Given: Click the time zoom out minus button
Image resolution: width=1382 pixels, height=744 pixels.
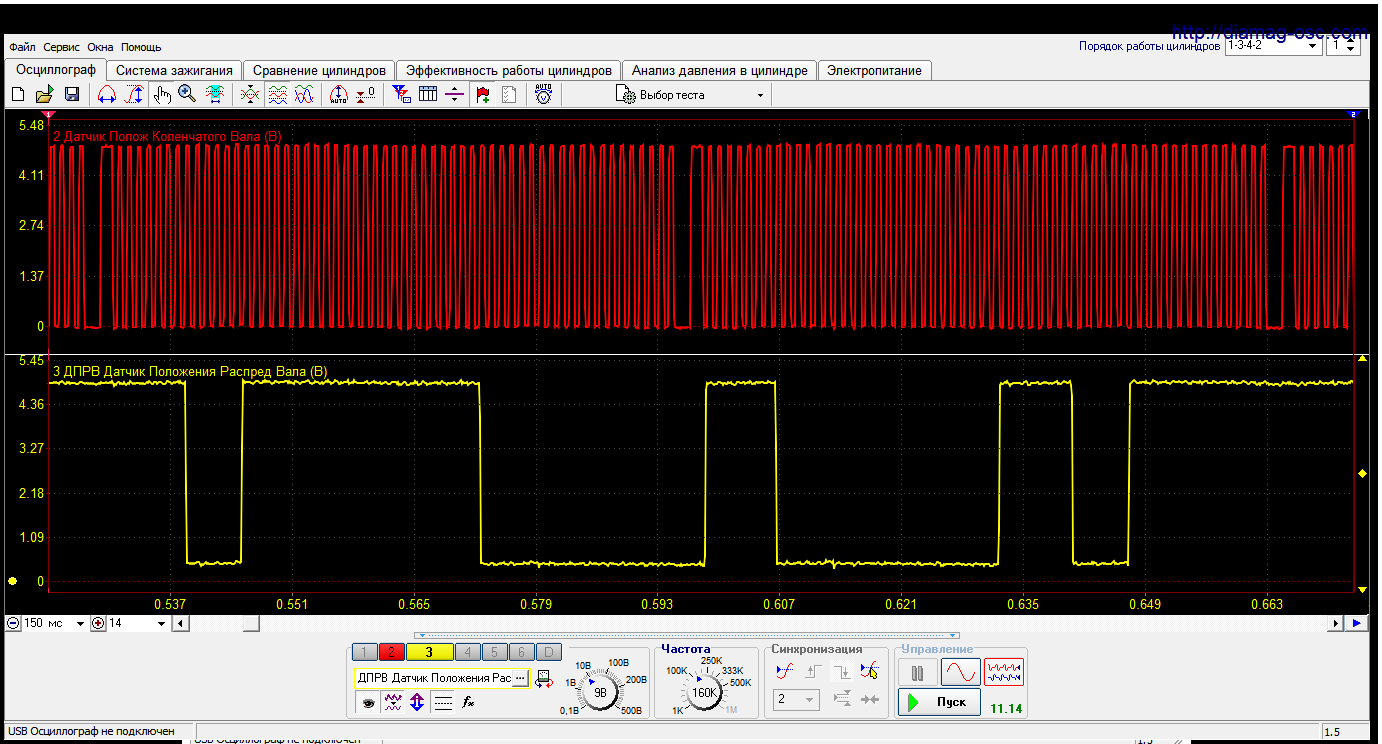Looking at the screenshot, I should click(13, 623).
